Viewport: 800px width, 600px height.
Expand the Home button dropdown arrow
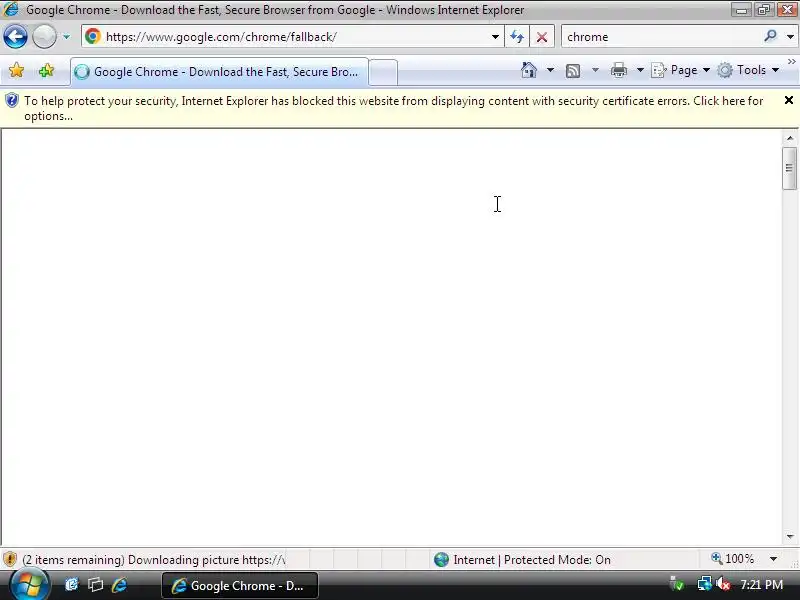coord(550,70)
